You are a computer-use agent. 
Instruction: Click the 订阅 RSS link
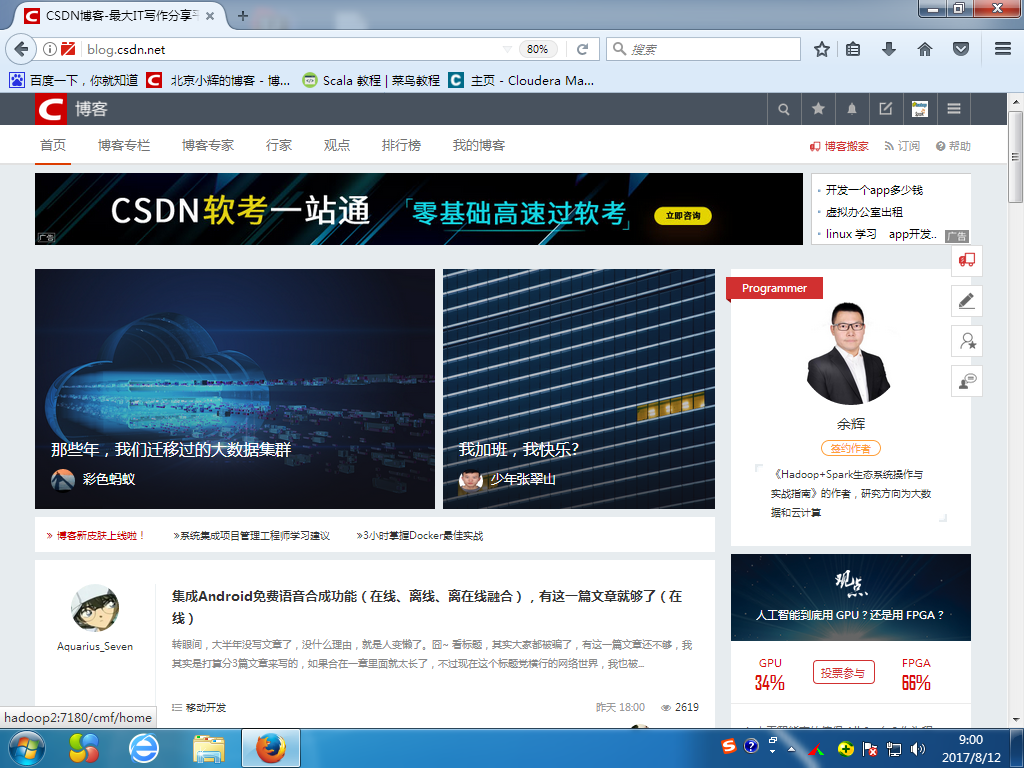(902, 146)
